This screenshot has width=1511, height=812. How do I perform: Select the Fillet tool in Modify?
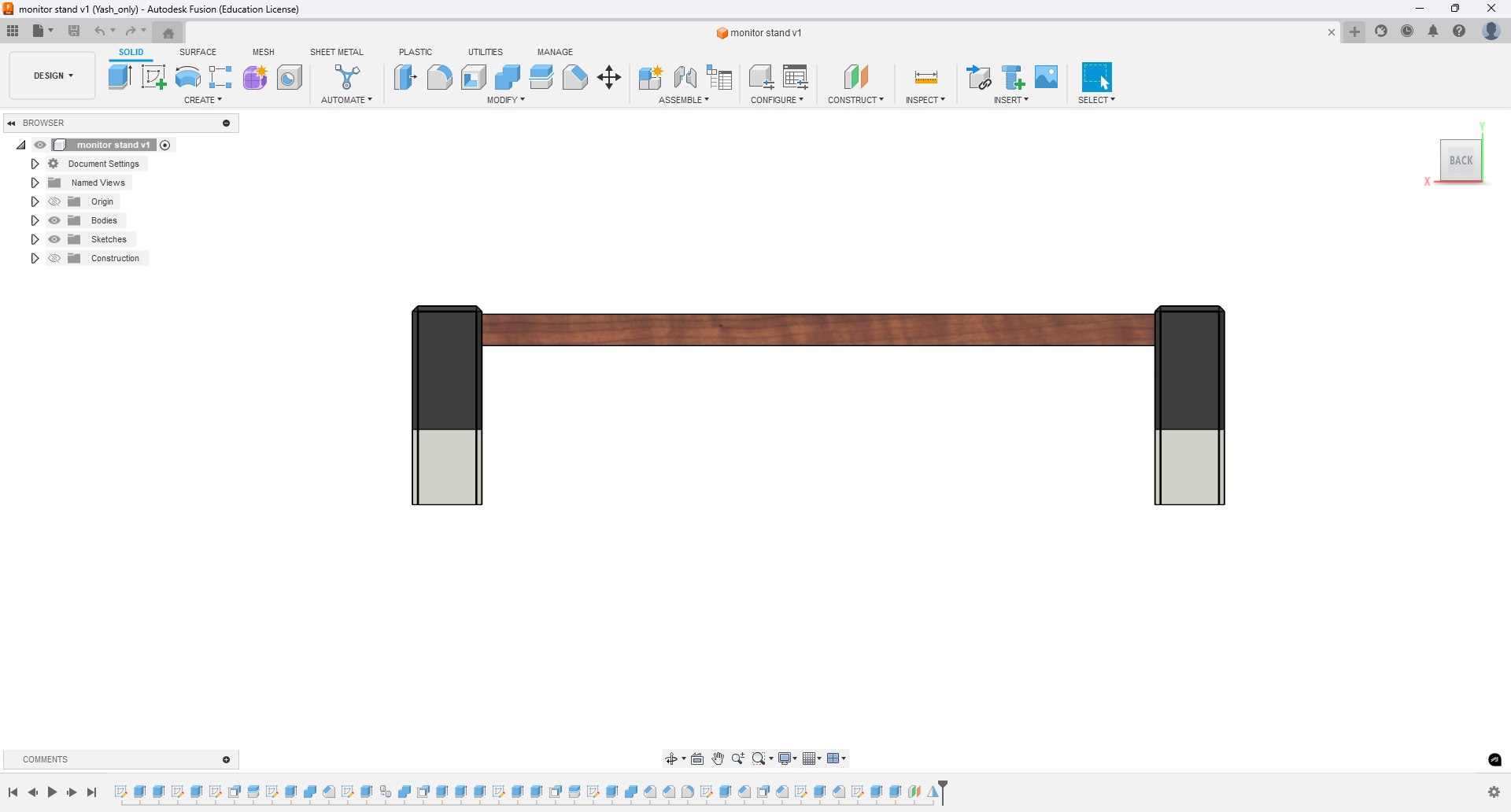coord(439,76)
